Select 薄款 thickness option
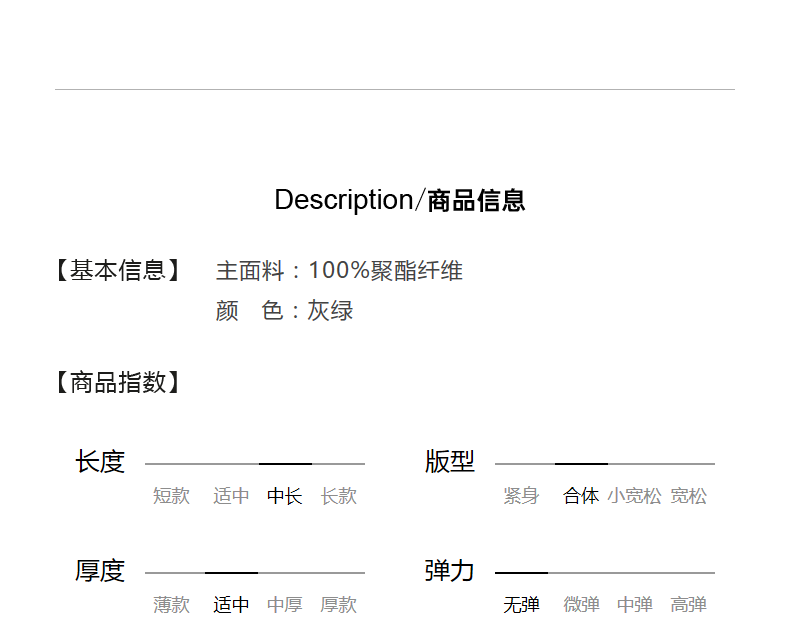Viewport: 790px width, 634px height. coord(171,605)
